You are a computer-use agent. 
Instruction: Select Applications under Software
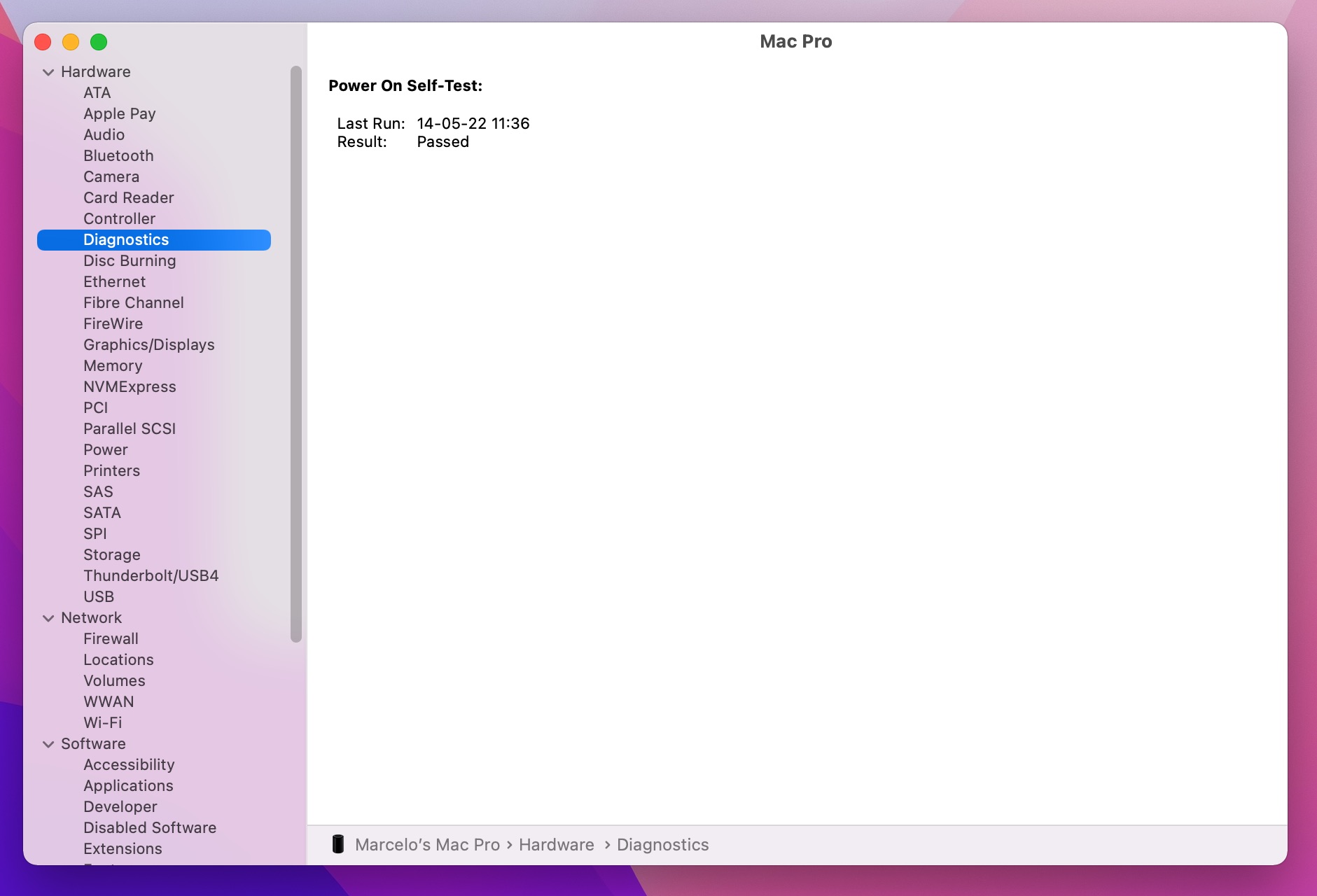click(x=128, y=785)
